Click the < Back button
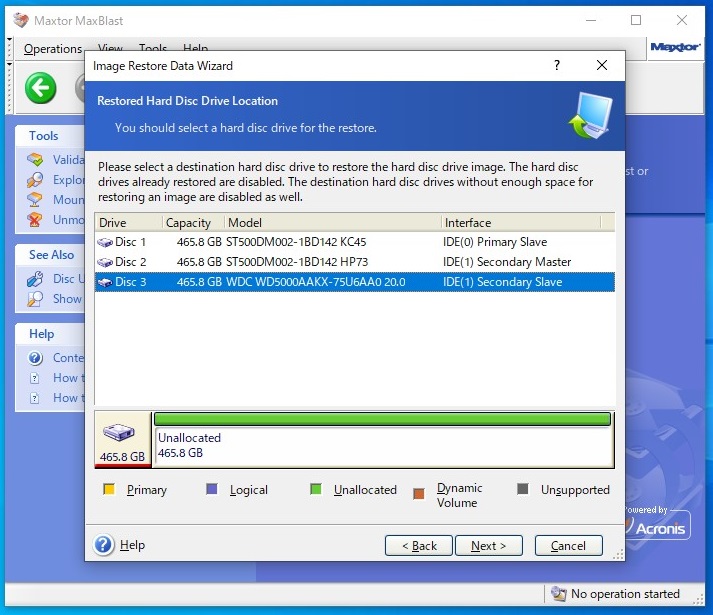713x615 pixels. point(419,545)
